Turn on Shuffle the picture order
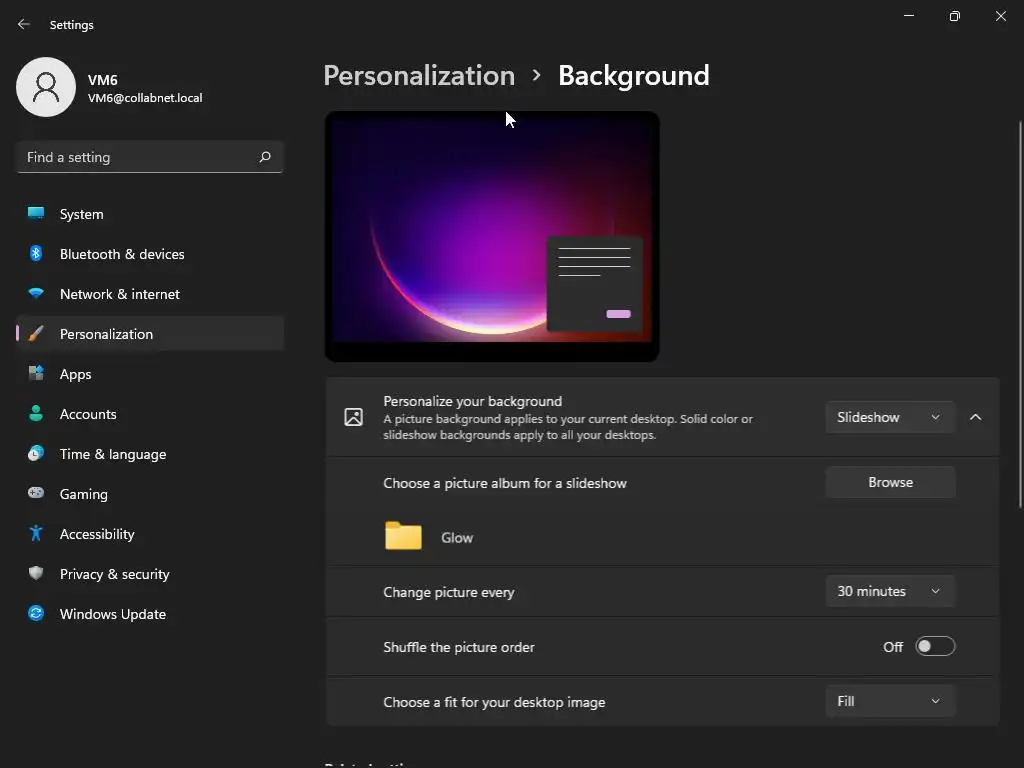The width and height of the screenshot is (1024, 768). pyautogui.click(x=935, y=647)
